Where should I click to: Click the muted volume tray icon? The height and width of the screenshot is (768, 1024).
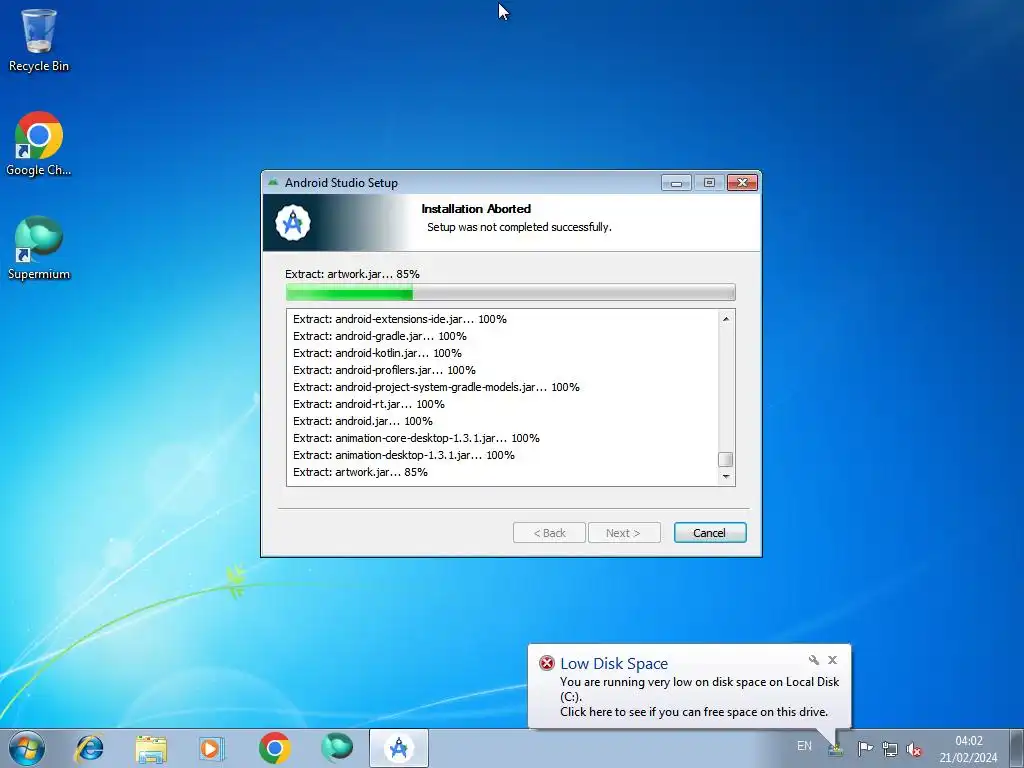pyautogui.click(x=914, y=749)
